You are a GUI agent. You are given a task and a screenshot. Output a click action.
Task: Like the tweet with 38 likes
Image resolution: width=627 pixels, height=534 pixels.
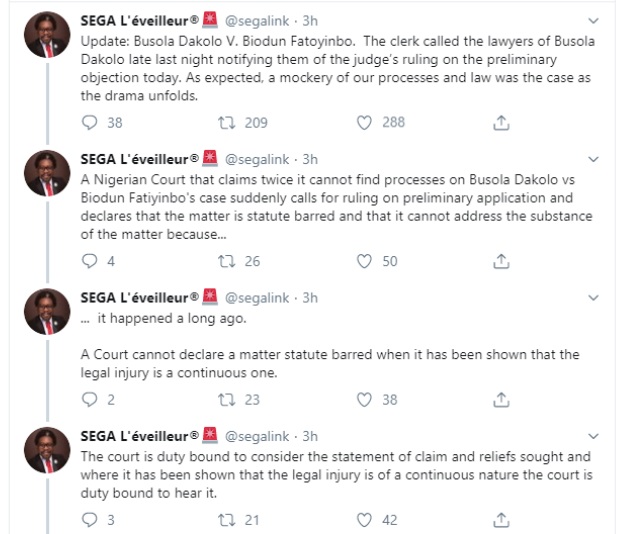pyautogui.click(x=365, y=399)
